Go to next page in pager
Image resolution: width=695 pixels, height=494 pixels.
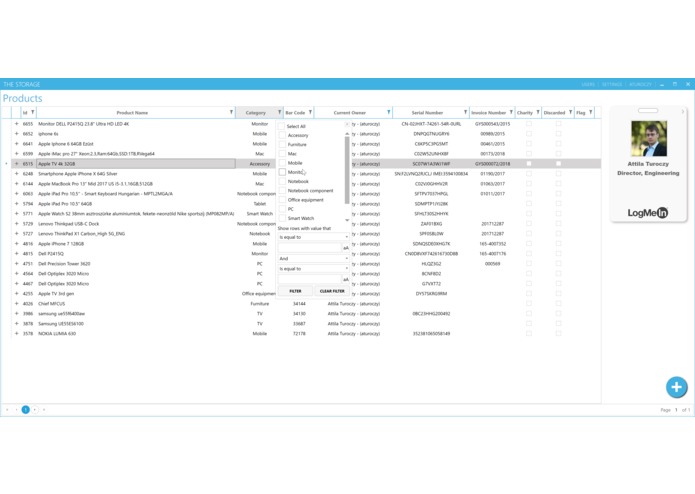(x=35, y=410)
